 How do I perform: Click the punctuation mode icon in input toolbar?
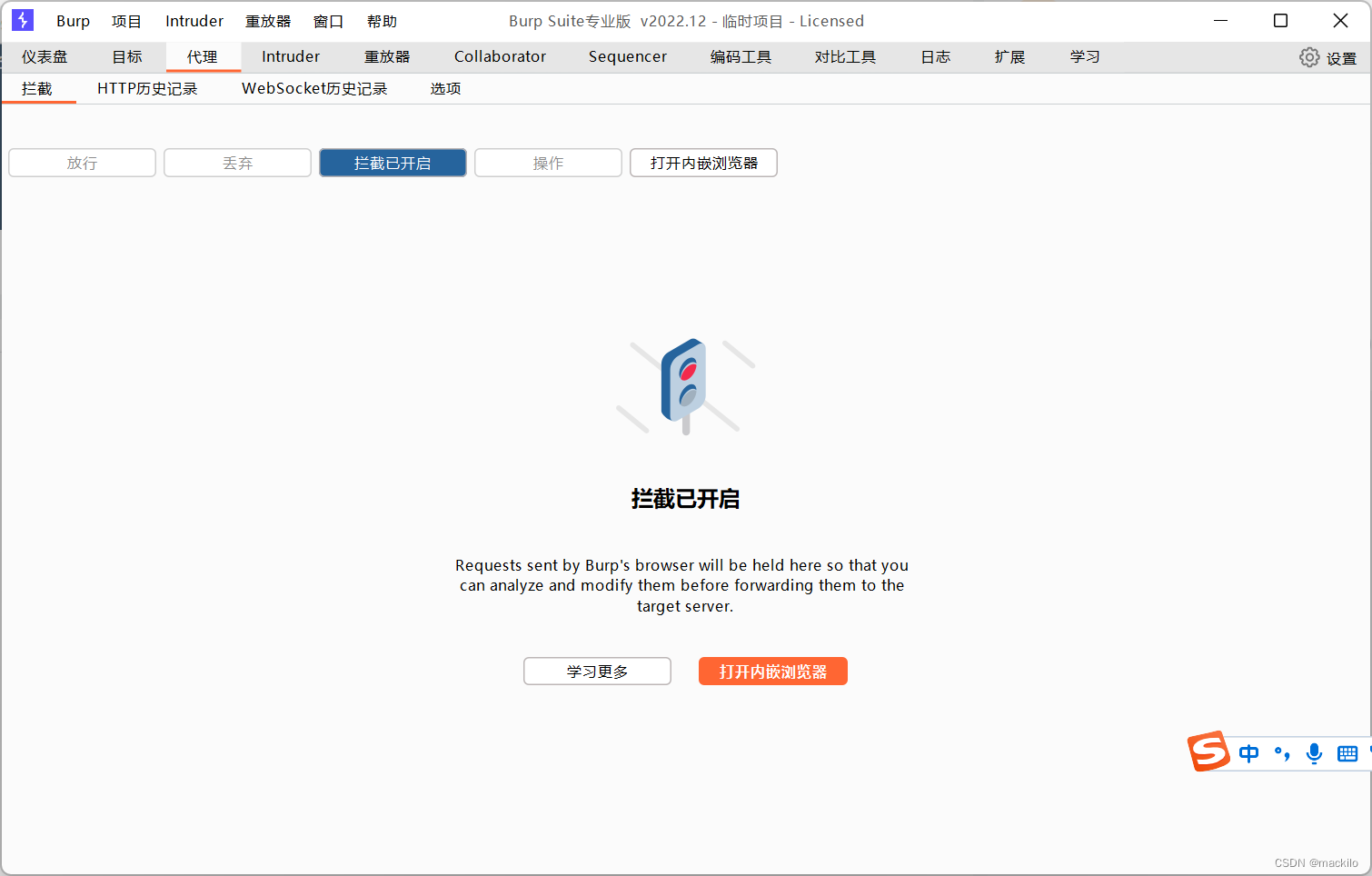click(x=1281, y=753)
